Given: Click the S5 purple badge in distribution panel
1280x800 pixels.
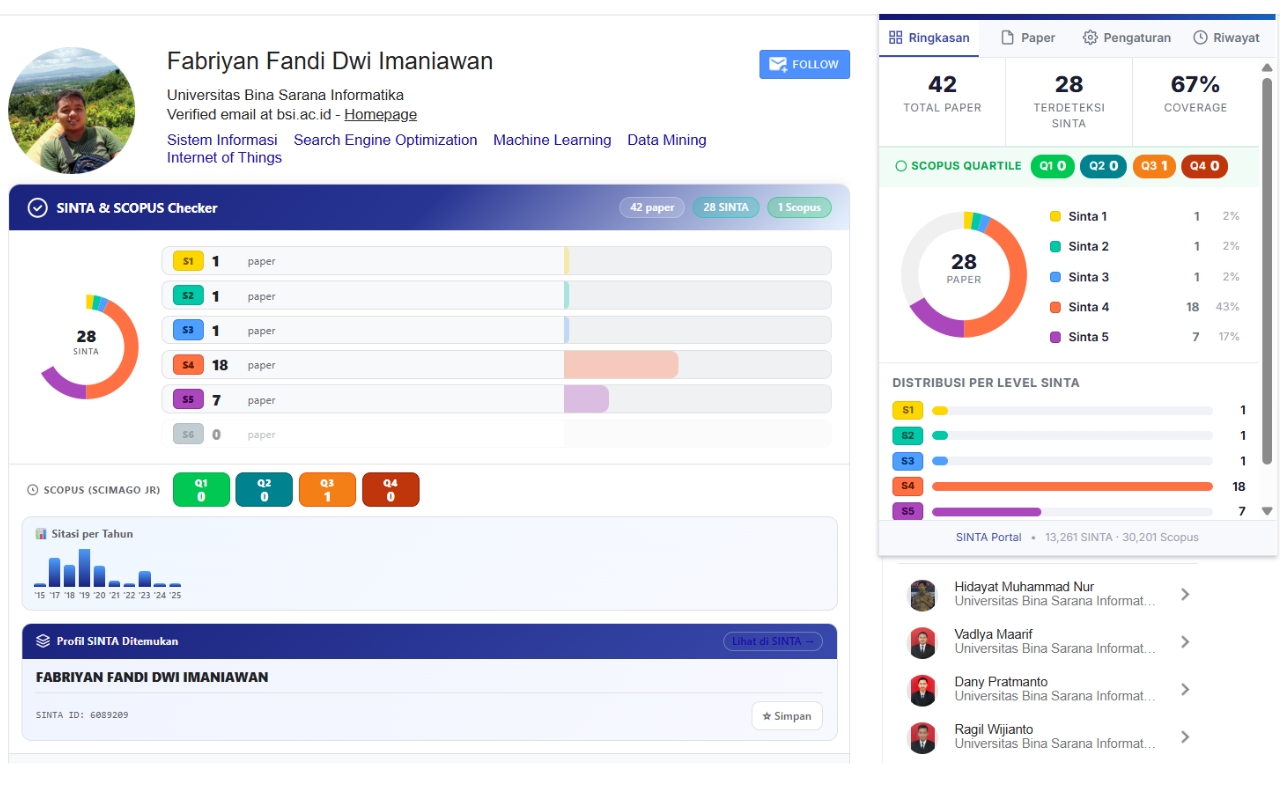Looking at the screenshot, I should pos(907,511).
